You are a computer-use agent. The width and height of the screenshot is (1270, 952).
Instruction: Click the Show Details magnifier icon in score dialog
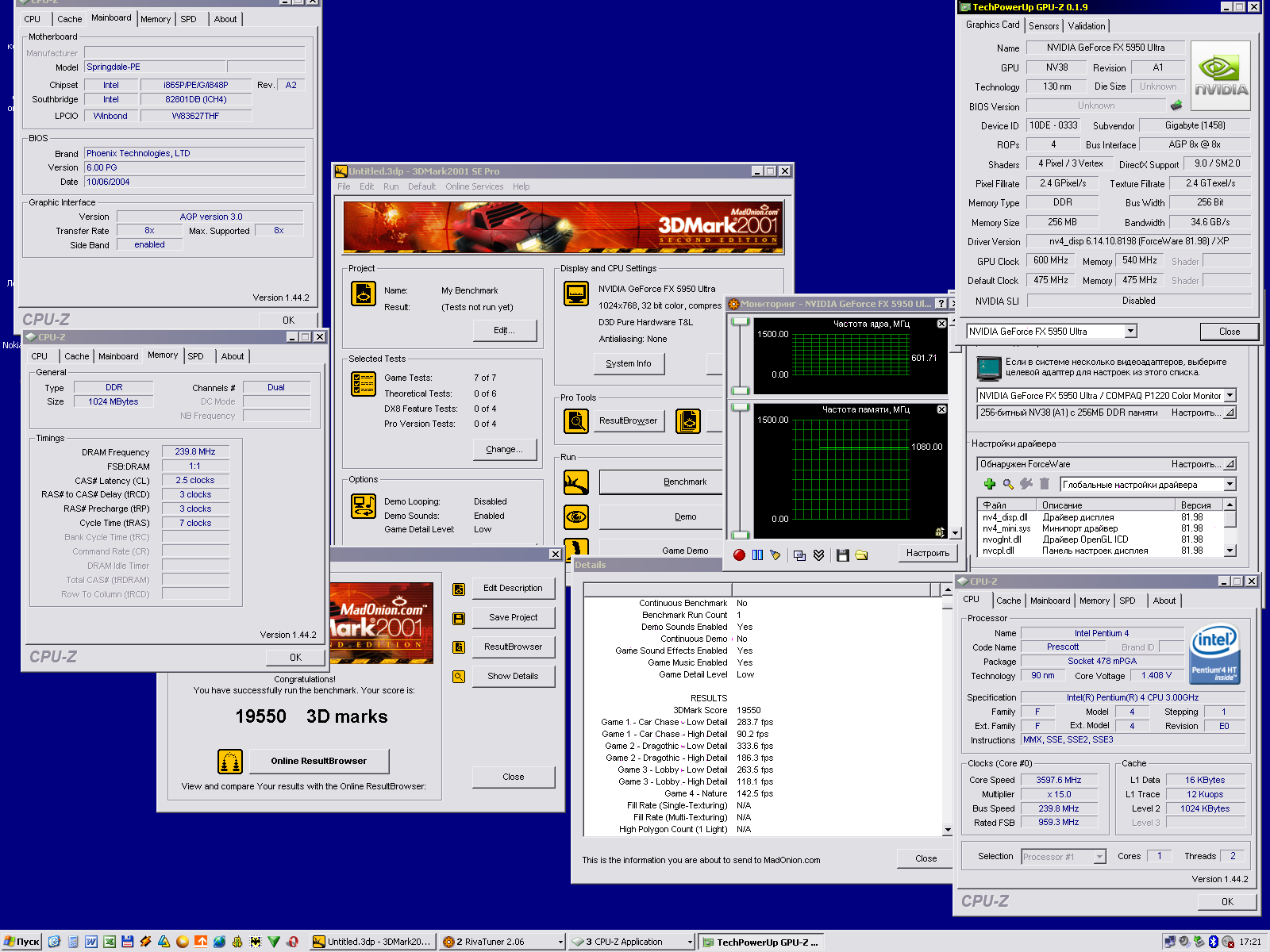tap(459, 677)
